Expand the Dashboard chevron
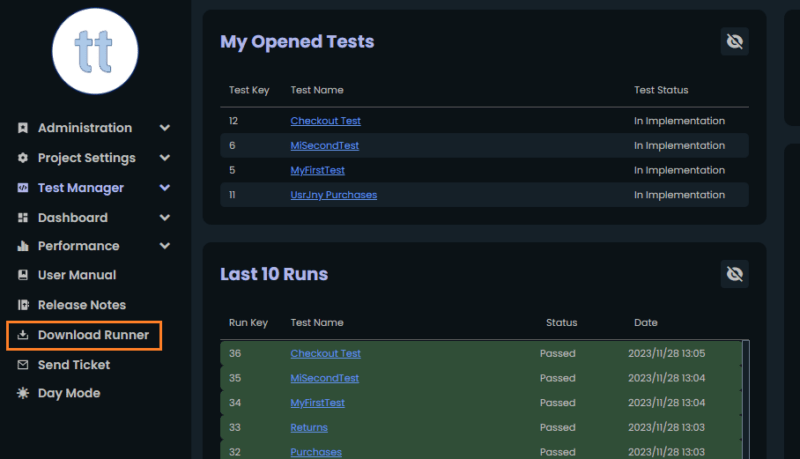Image resolution: width=800 pixels, height=459 pixels. (x=165, y=218)
